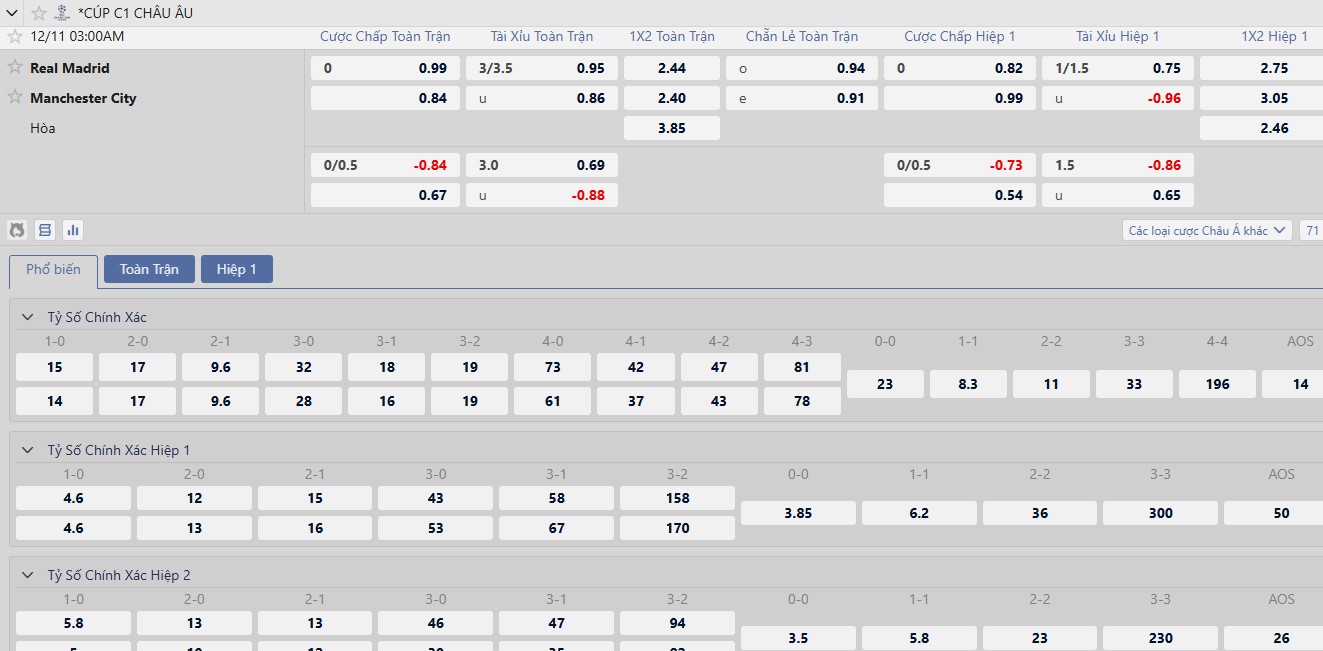Favorite the CÚP C1 CHÂU ÂU league star

[39, 13]
